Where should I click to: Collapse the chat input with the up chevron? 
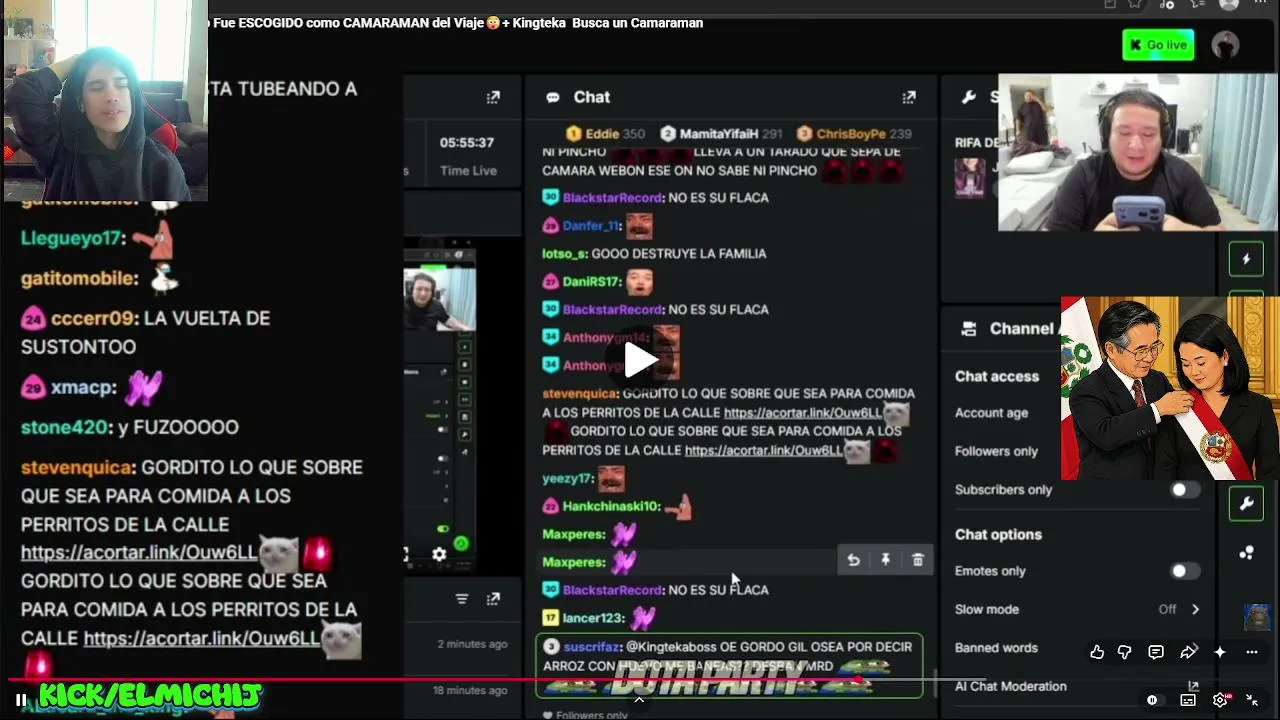pyautogui.click(x=639, y=699)
